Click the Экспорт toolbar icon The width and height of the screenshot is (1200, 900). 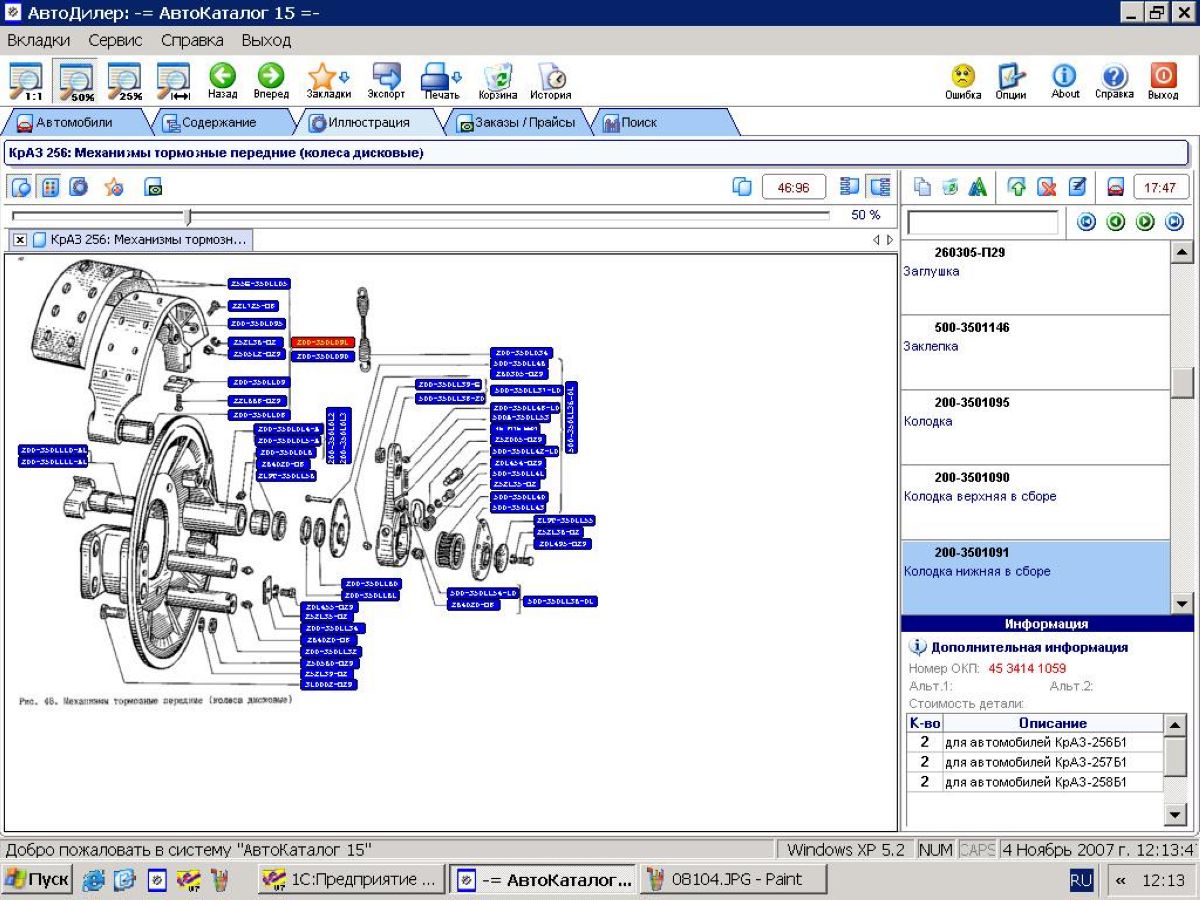pos(386,81)
